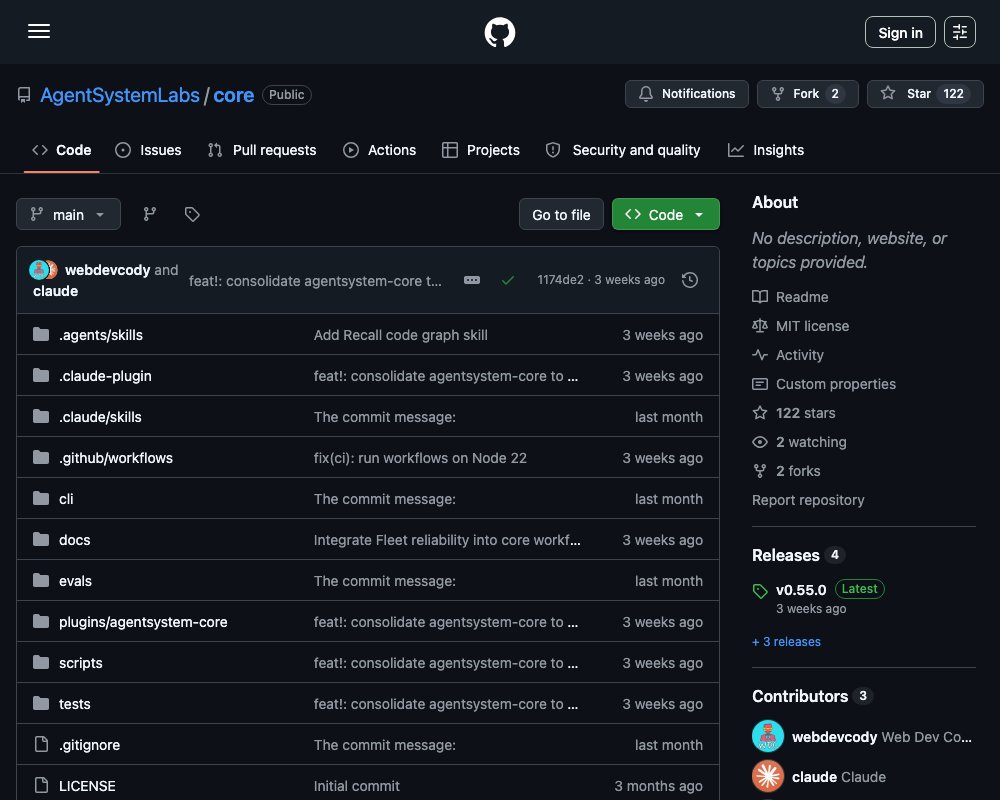1000x800 pixels.
Task: Open commit 1174de2 link
Action: (560, 280)
